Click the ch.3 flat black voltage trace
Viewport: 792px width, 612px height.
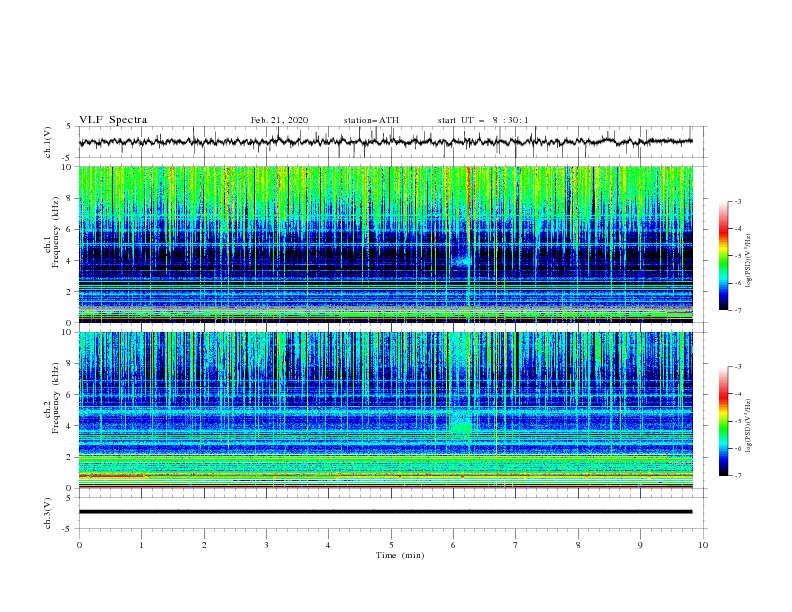(385, 512)
